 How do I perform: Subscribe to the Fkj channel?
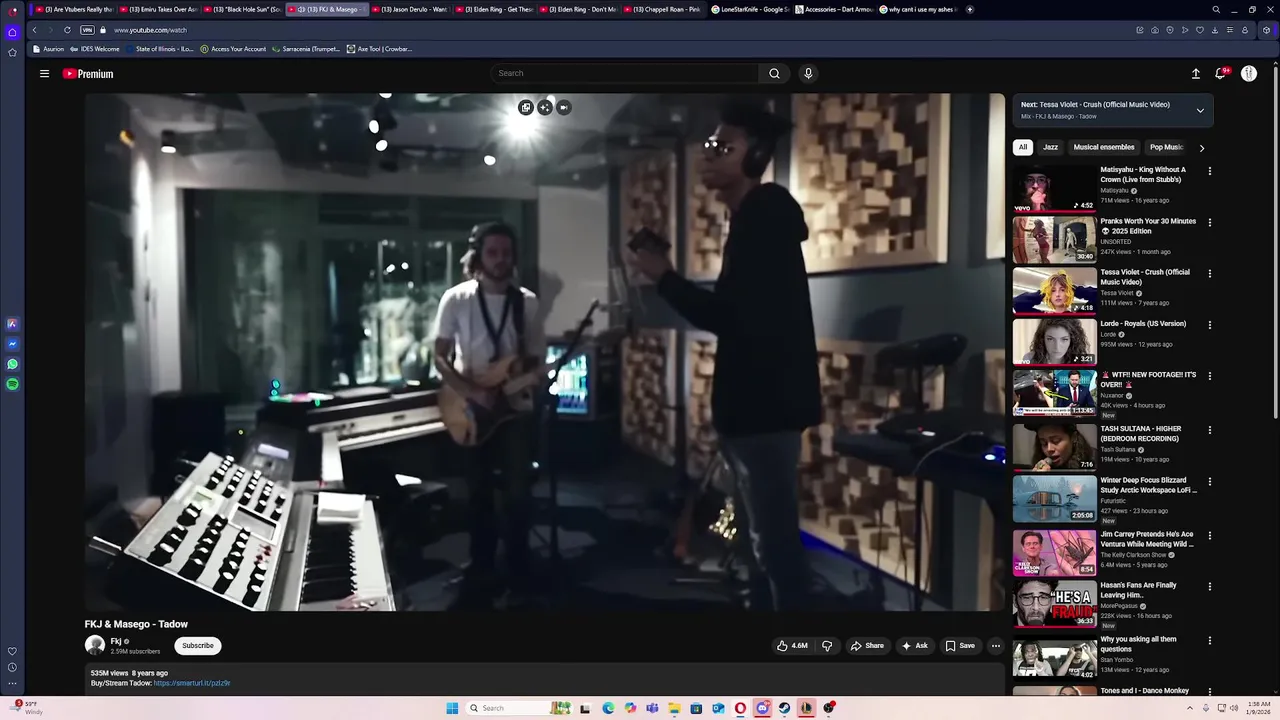[x=198, y=645]
